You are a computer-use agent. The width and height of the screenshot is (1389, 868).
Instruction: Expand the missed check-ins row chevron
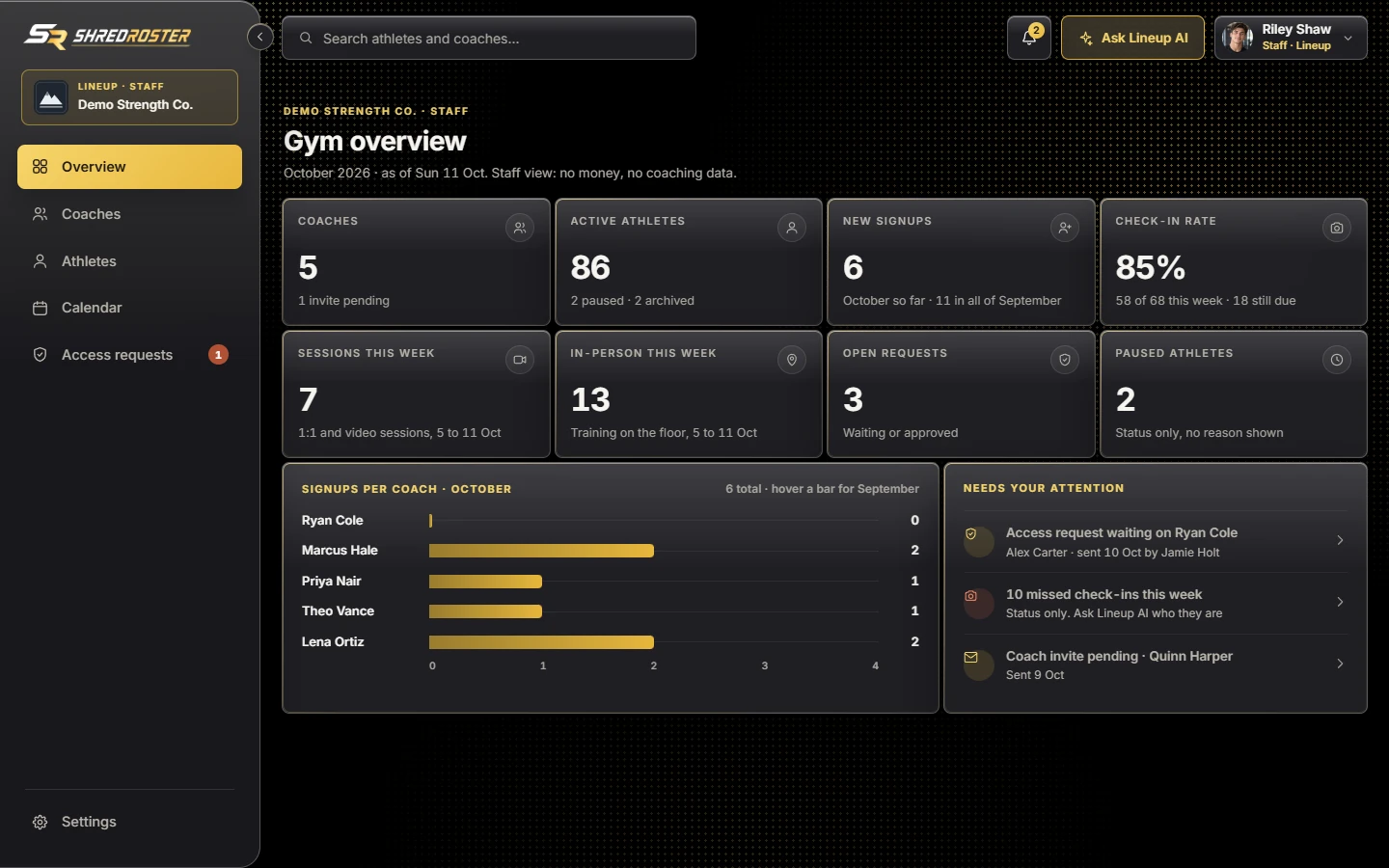[x=1340, y=602]
